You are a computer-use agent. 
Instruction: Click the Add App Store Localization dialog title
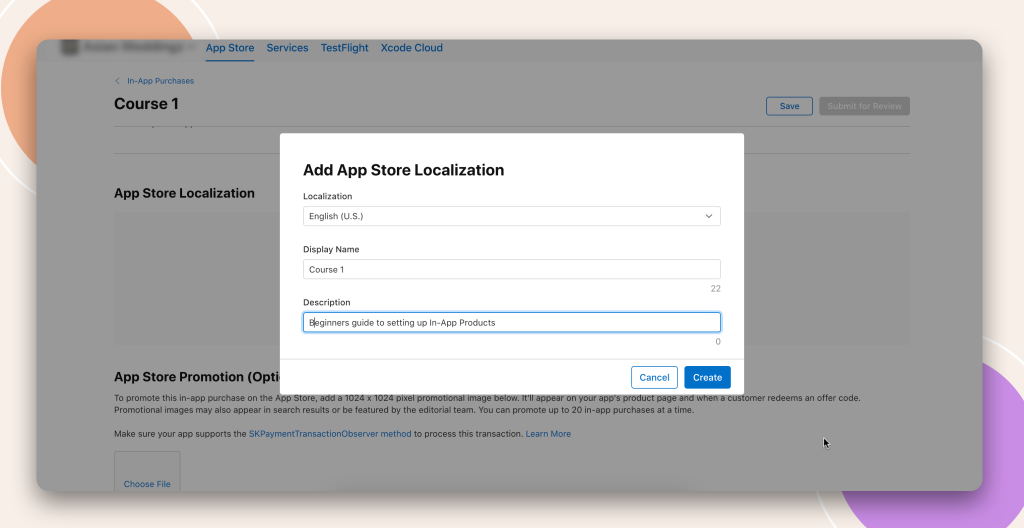404,170
